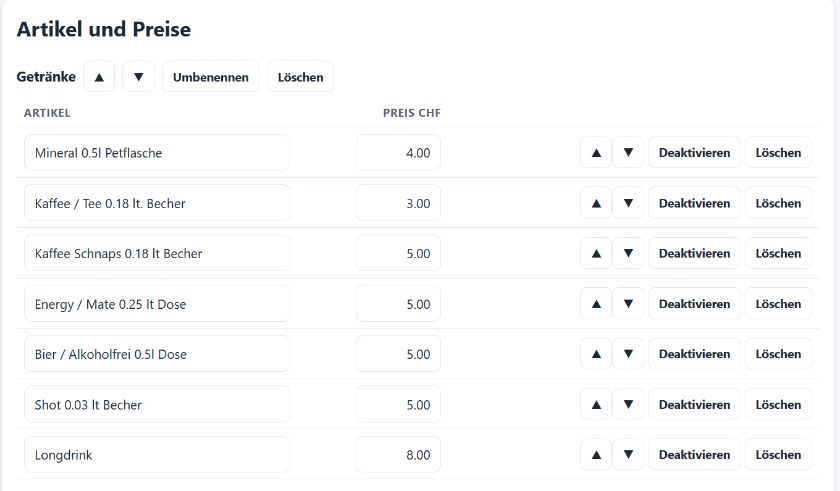840x491 pixels.
Task: Delete Shot 0.03 lt Becher article
Action: [778, 404]
